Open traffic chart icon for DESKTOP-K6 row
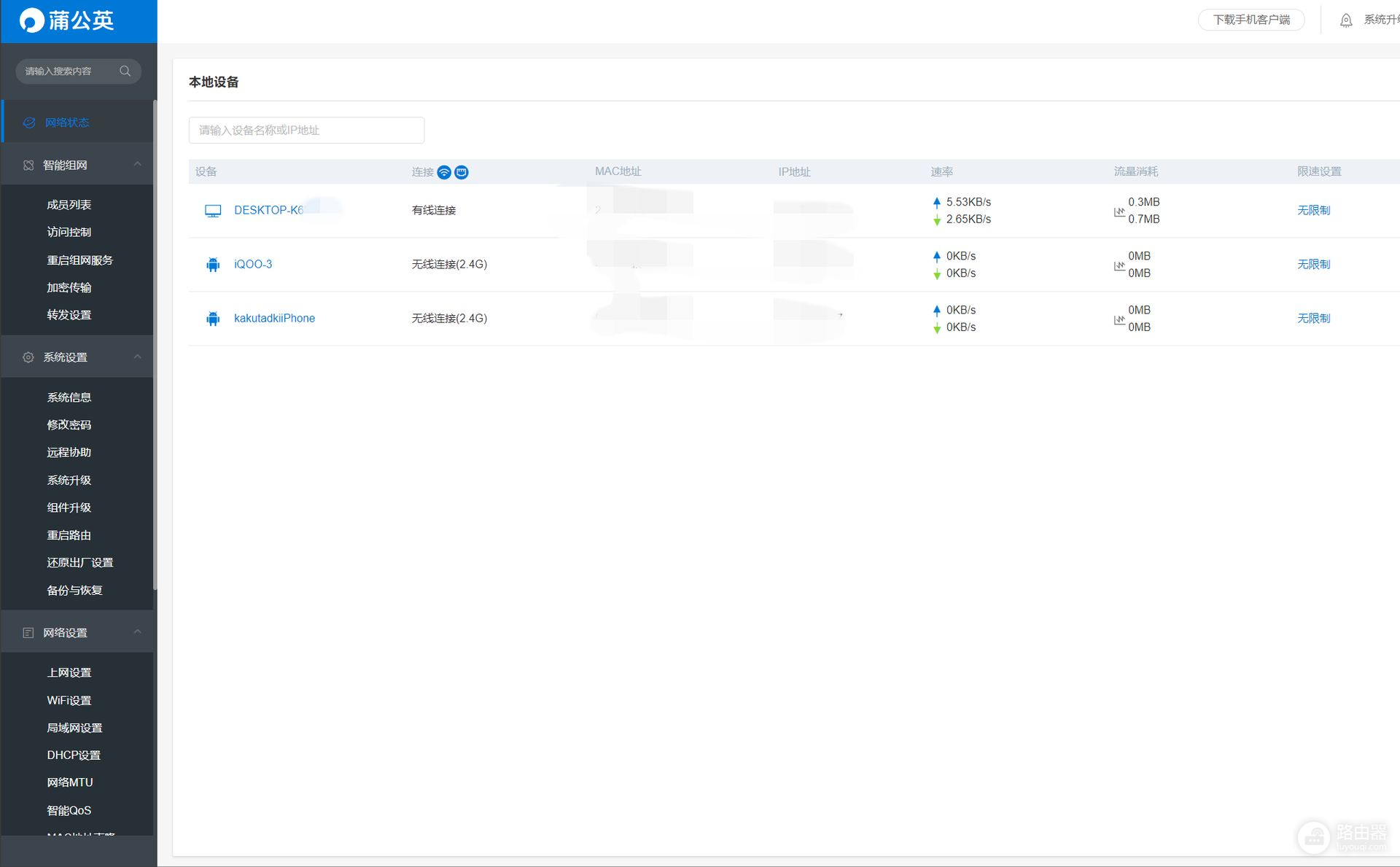Viewport: 1400px width, 867px height. click(x=1119, y=212)
